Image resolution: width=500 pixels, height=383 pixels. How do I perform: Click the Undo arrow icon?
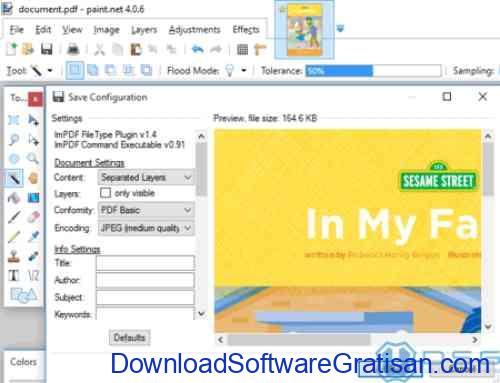pyautogui.click(x=197, y=50)
